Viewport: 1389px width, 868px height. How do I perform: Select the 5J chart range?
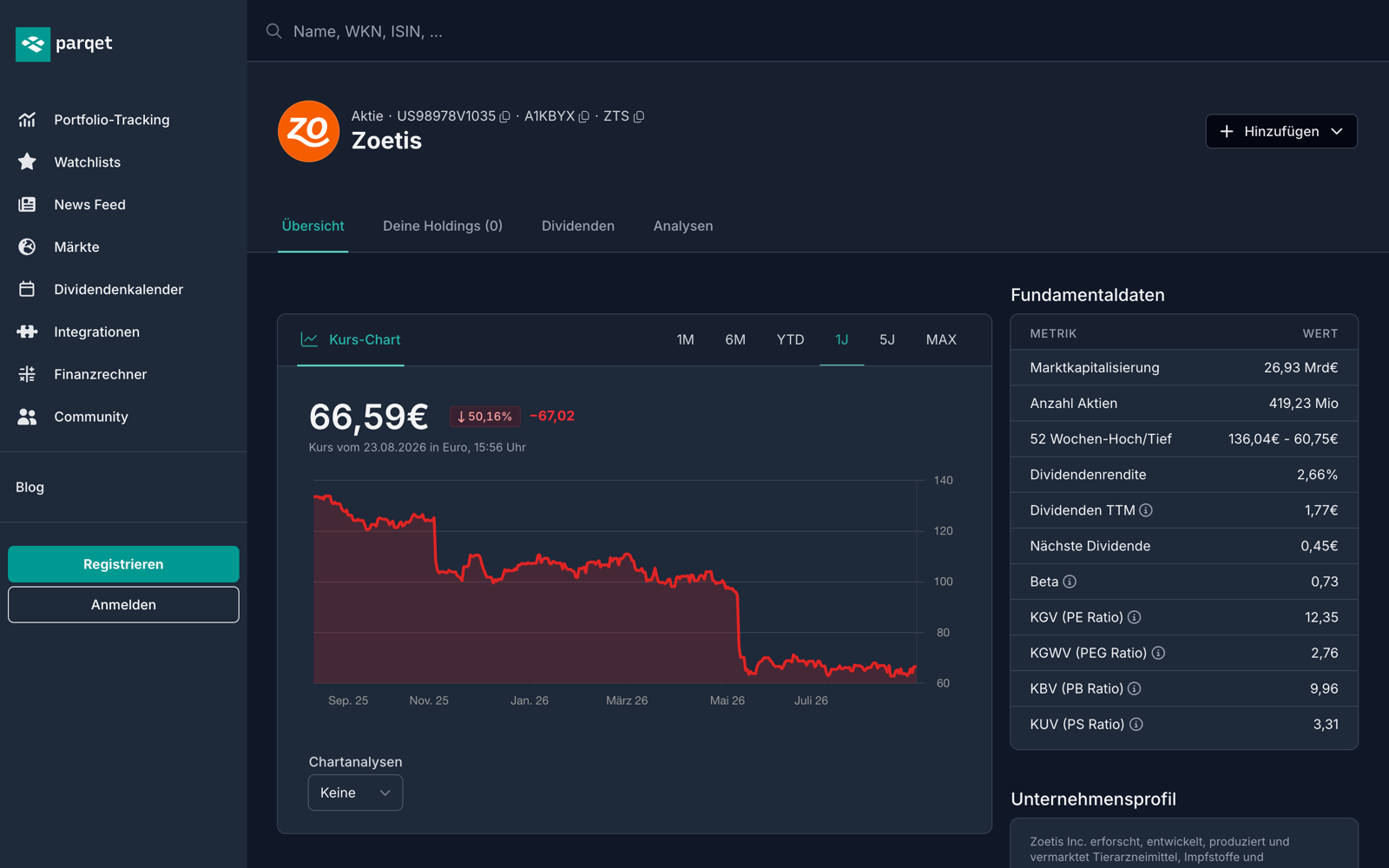[x=887, y=339]
